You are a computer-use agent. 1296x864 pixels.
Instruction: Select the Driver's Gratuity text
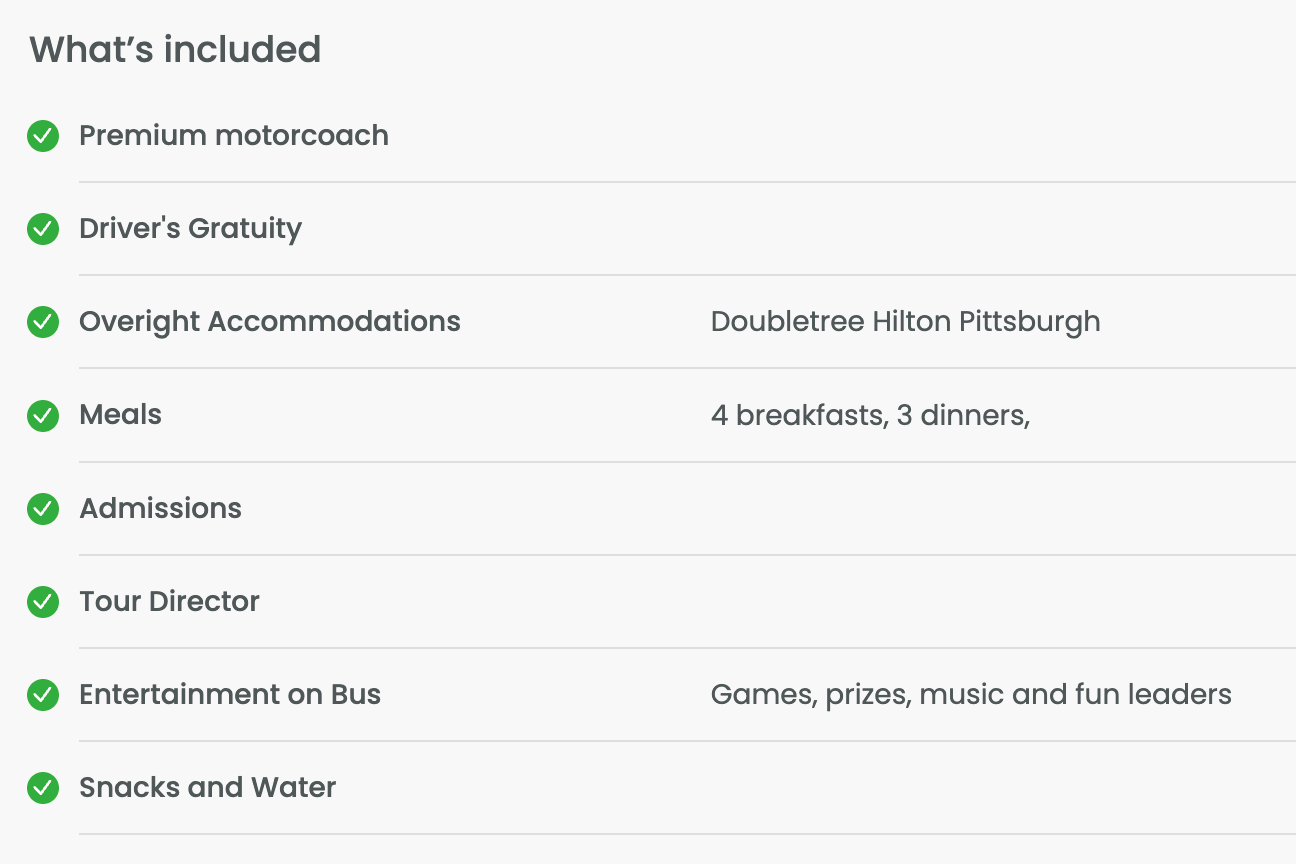click(190, 228)
